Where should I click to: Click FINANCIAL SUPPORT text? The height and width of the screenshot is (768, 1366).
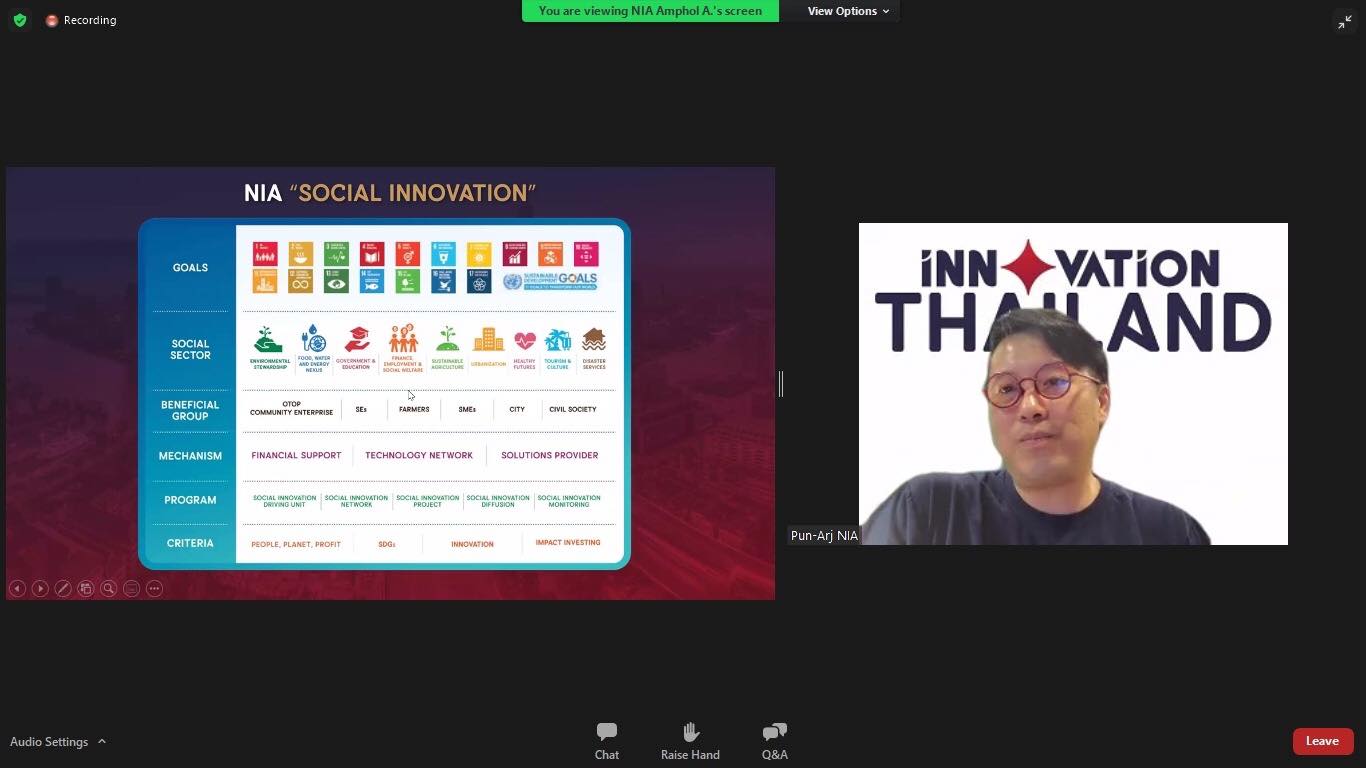296,455
